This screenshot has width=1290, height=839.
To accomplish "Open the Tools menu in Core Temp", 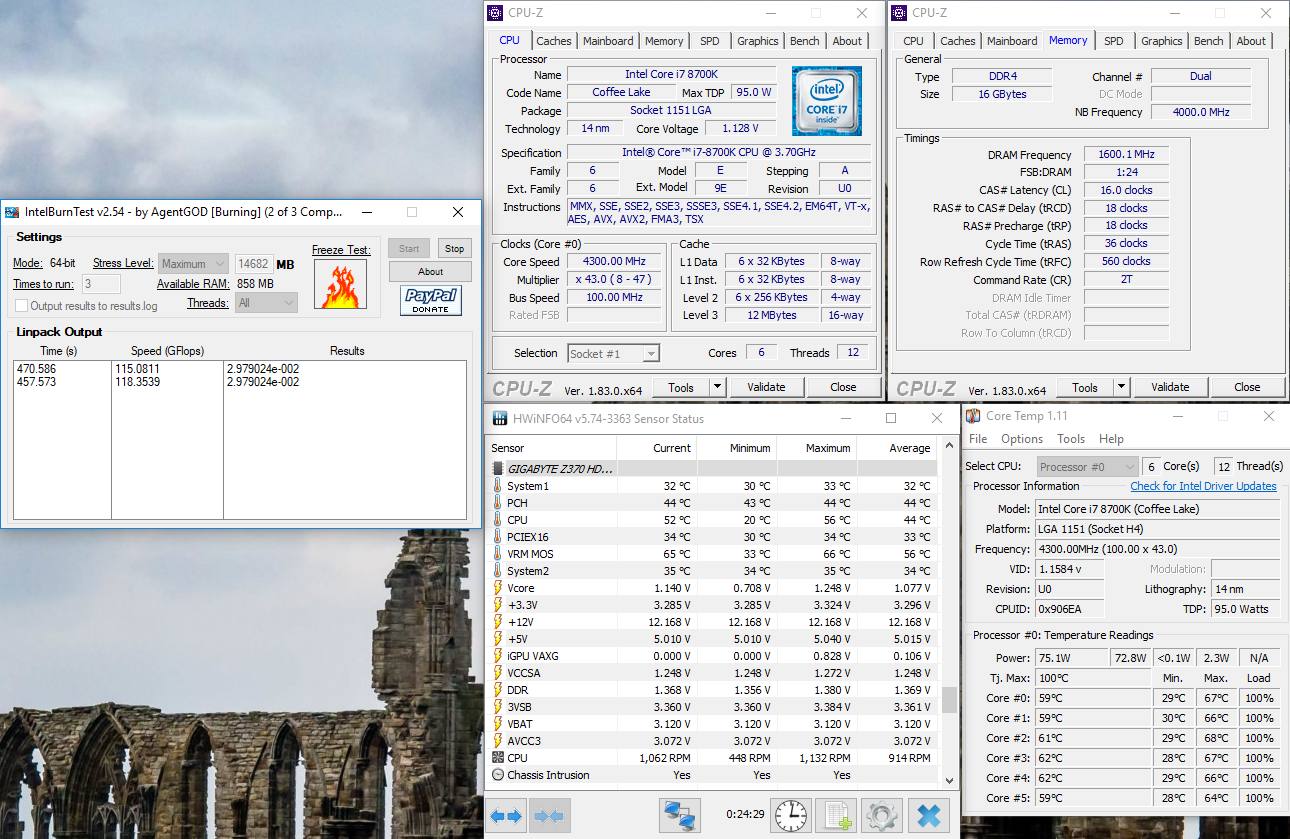I will 1071,439.
